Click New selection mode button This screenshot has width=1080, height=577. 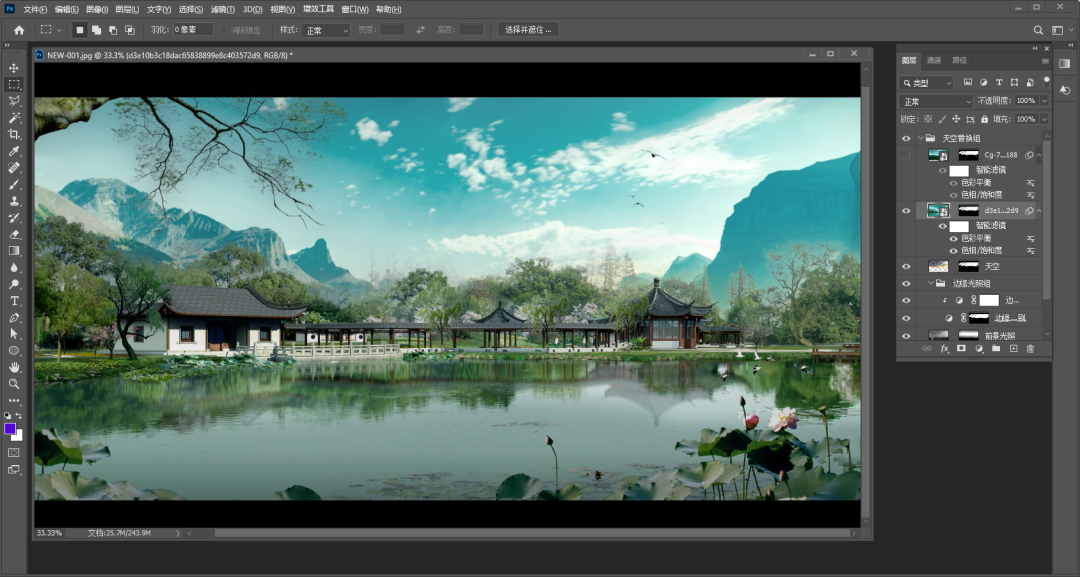point(80,30)
